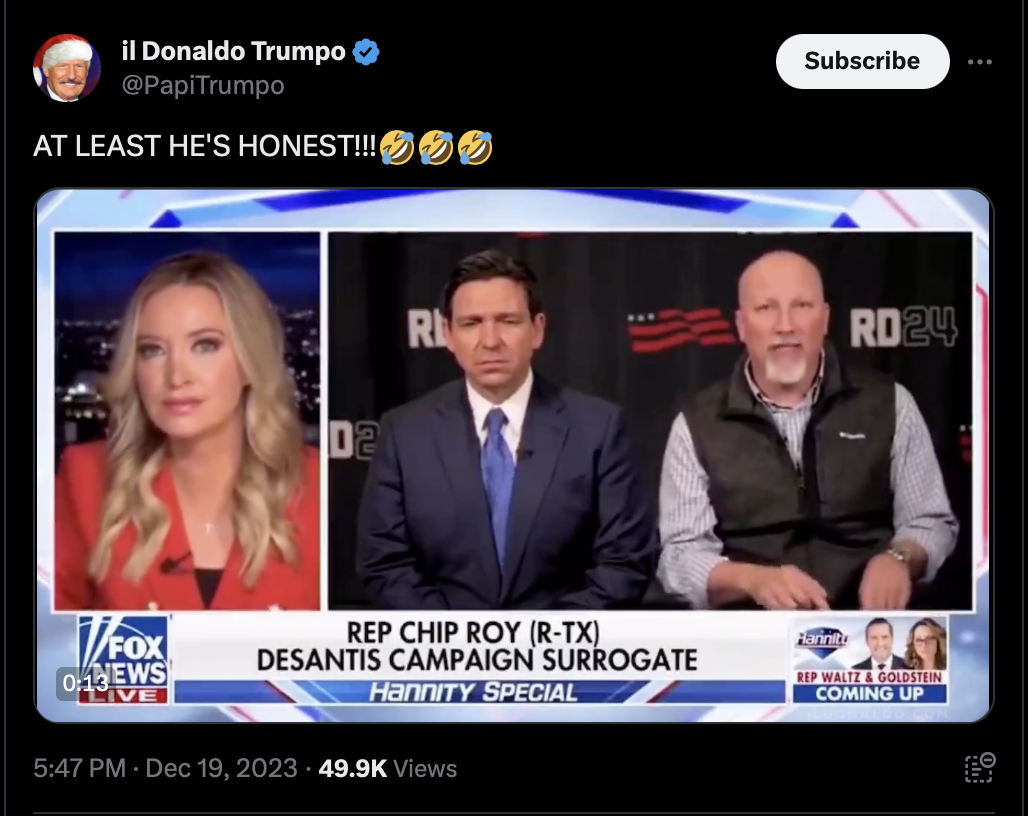Viewport: 1028px width, 816px height.
Task: Click the blue verified checkmark badge
Action: pyautogui.click(x=366, y=52)
